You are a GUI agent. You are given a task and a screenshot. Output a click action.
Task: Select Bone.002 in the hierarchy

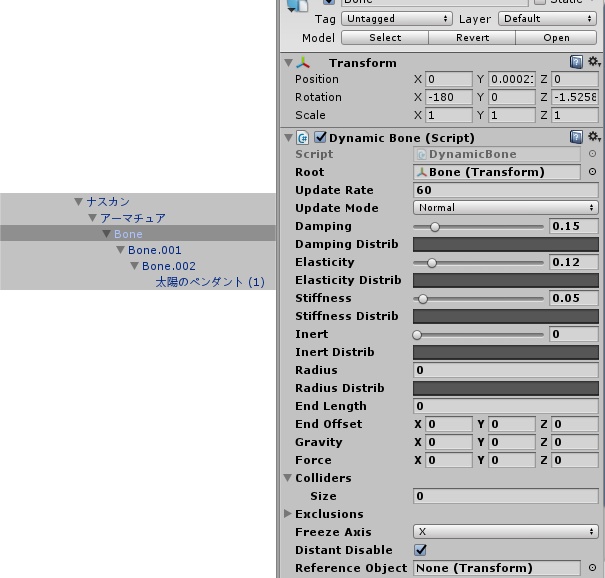point(169,266)
